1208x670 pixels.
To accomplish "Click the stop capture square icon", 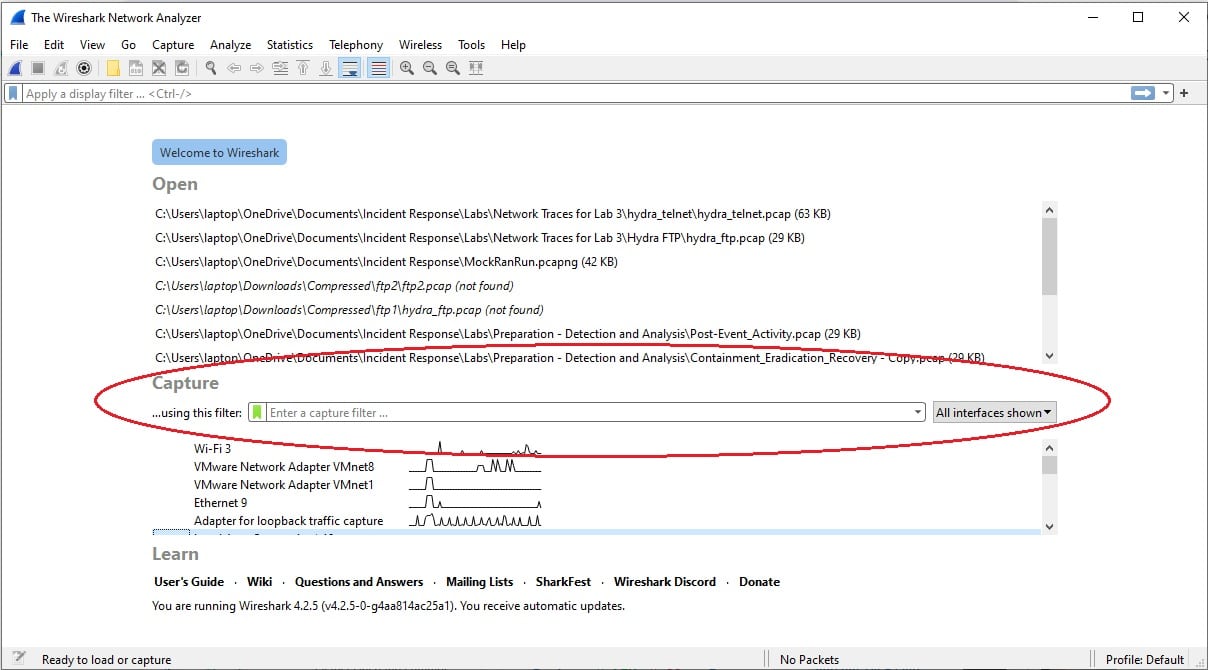I will coord(37,68).
